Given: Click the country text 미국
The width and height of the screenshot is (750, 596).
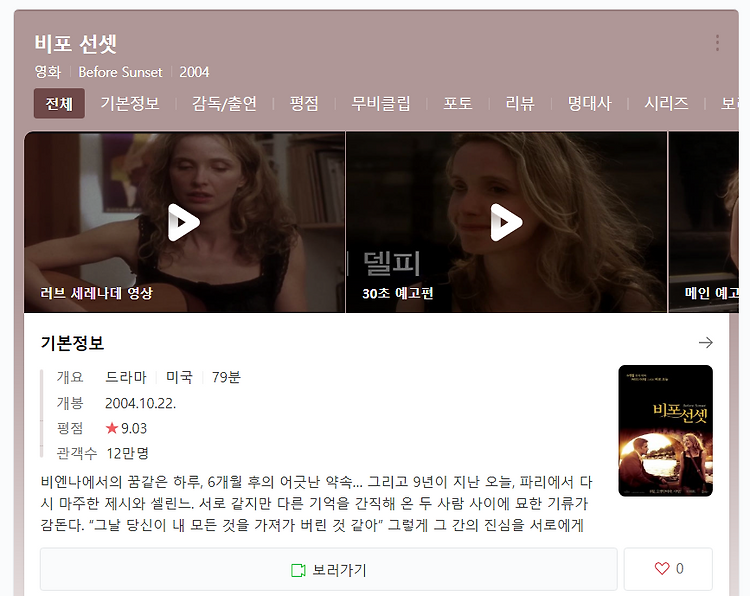Looking at the screenshot, I should (179, 377).
